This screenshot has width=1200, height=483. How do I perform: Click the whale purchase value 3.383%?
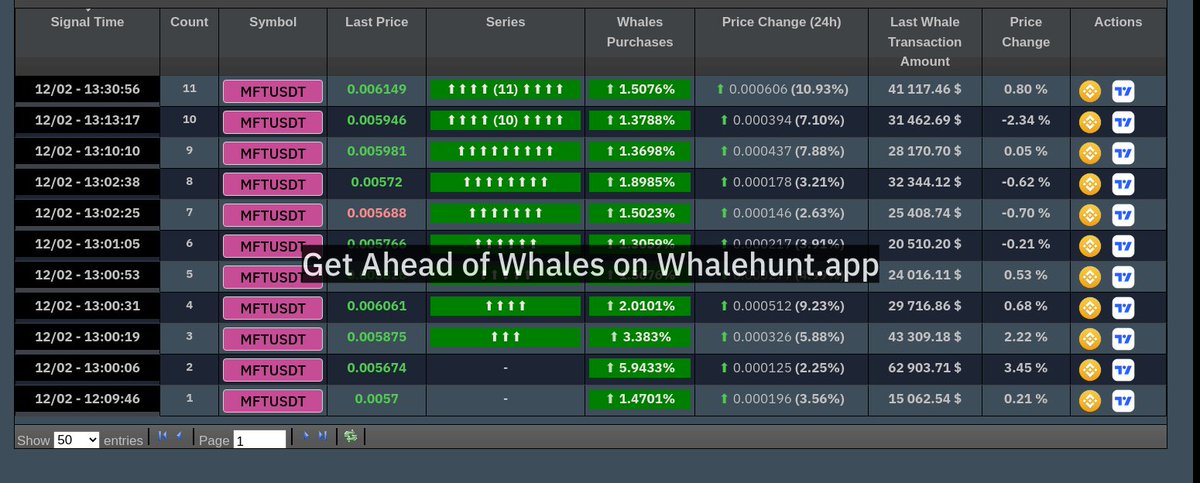pyautogui.click(x=640, y=337)
